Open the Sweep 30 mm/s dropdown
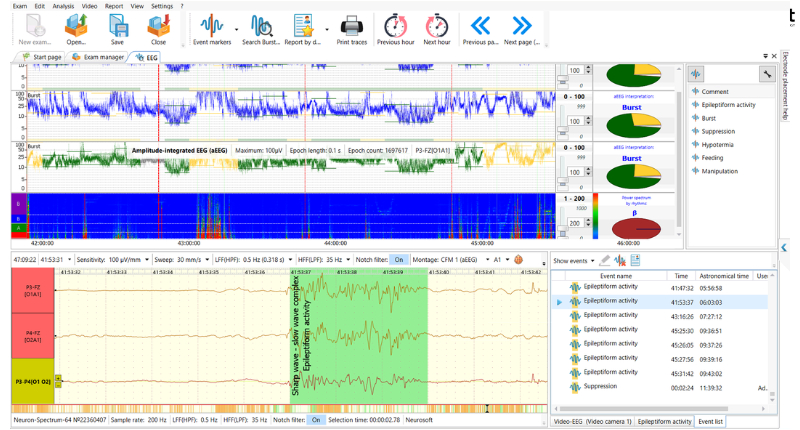 [207, 260]
